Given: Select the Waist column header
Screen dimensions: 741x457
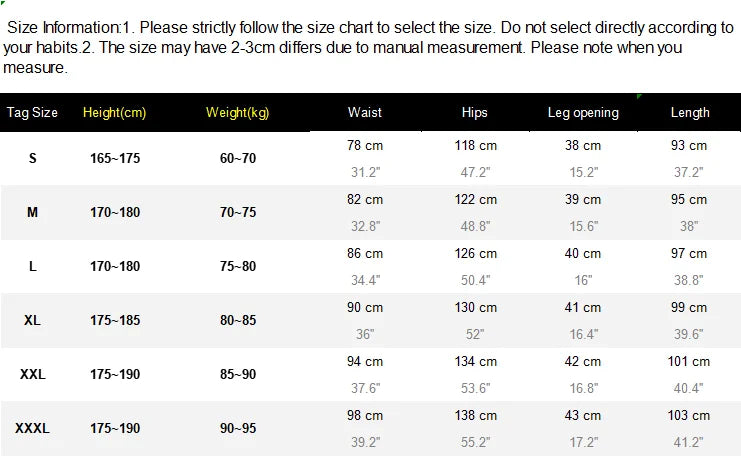Looking at the screenshot, I should pyautogui.click(x=364, y=112).
